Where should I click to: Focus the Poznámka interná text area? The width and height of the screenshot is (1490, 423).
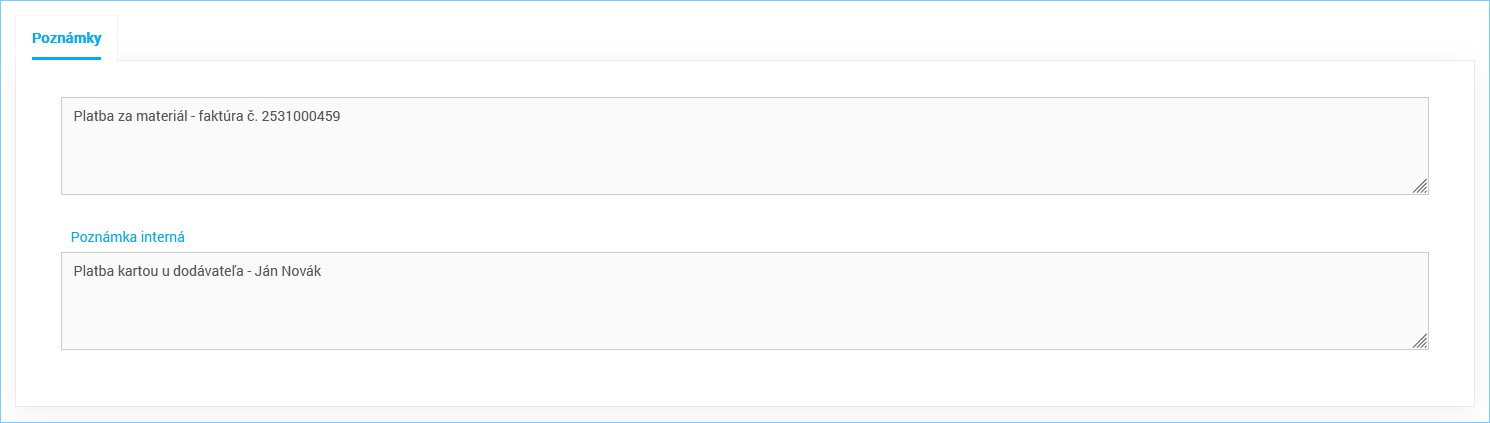(745, 301)
